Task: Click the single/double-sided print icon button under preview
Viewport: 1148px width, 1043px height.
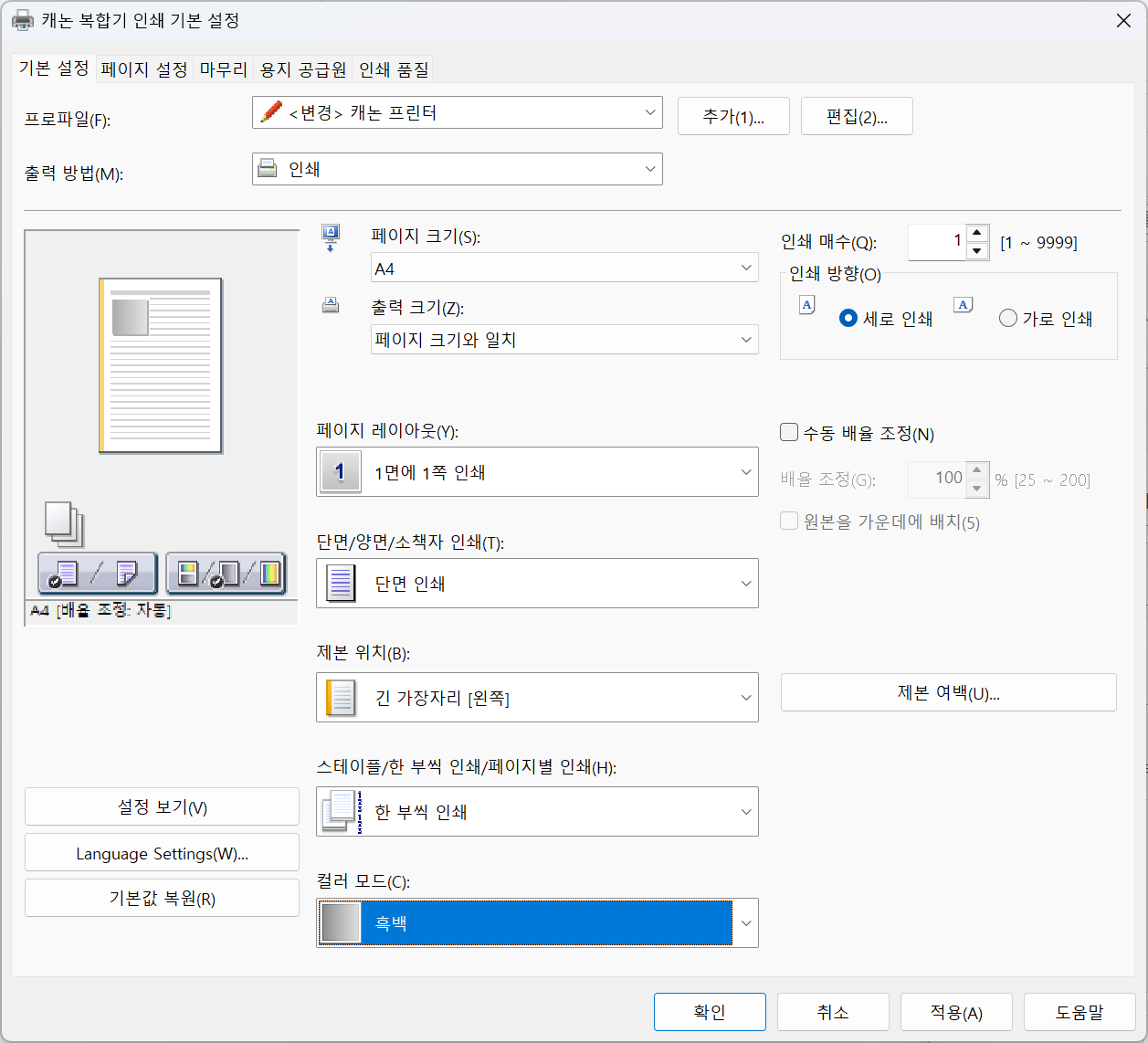Action: coord(98,574)
